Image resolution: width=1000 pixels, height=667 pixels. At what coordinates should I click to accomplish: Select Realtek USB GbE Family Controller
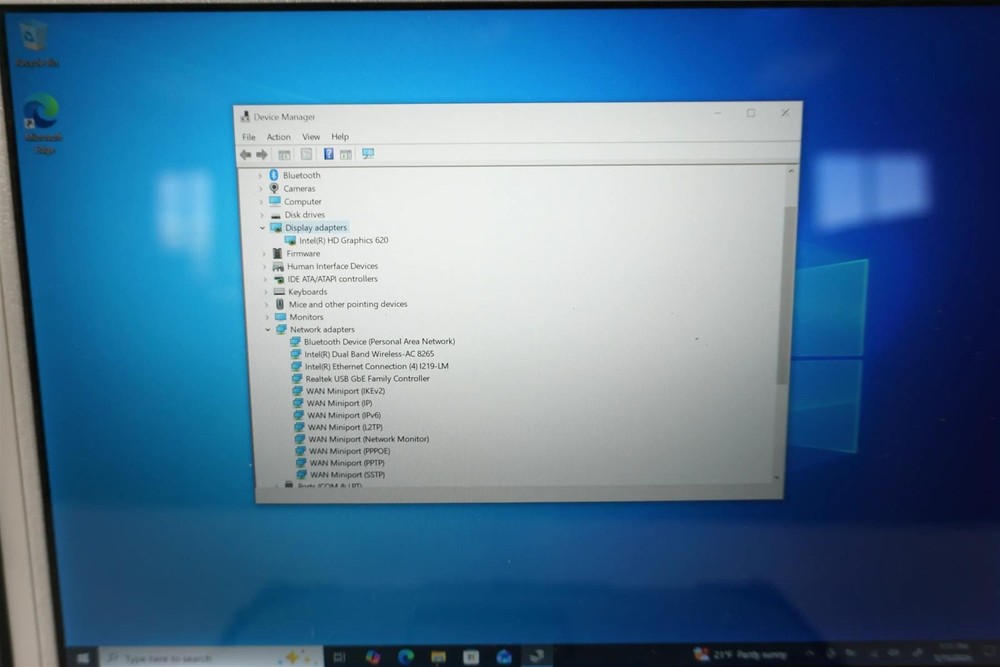tap(367, 379)
